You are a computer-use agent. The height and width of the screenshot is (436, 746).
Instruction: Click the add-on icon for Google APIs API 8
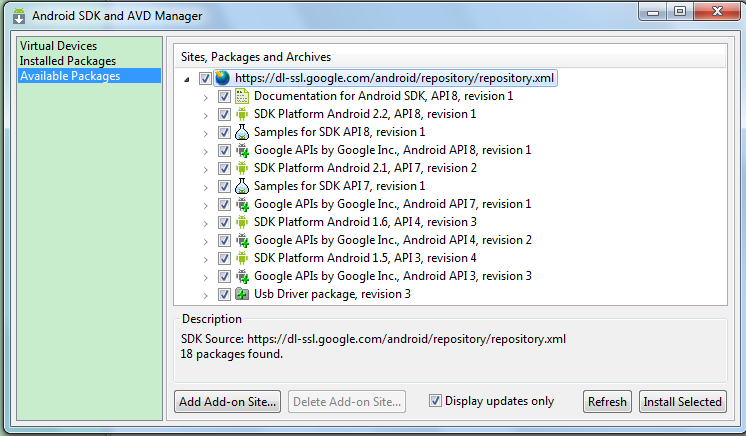pyautogui.click(x=242, y=150)
